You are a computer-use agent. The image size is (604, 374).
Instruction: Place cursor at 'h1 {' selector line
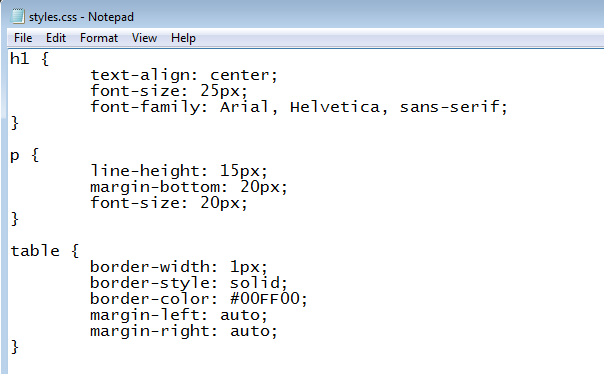(30, 59)
